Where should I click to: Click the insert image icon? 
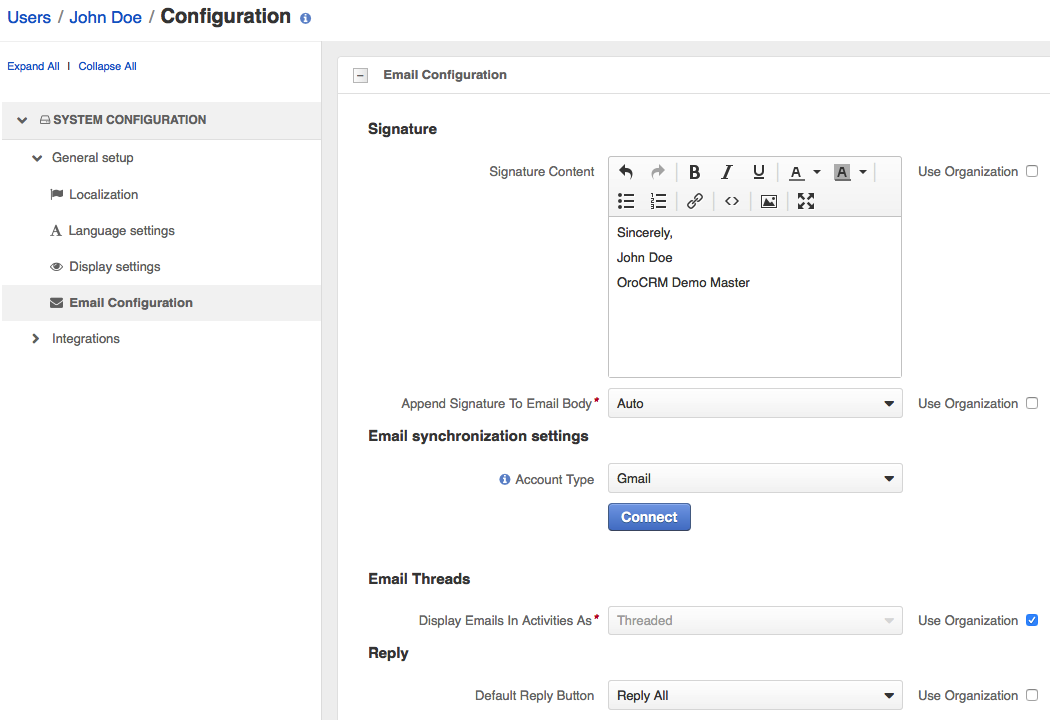pos(769,201)
